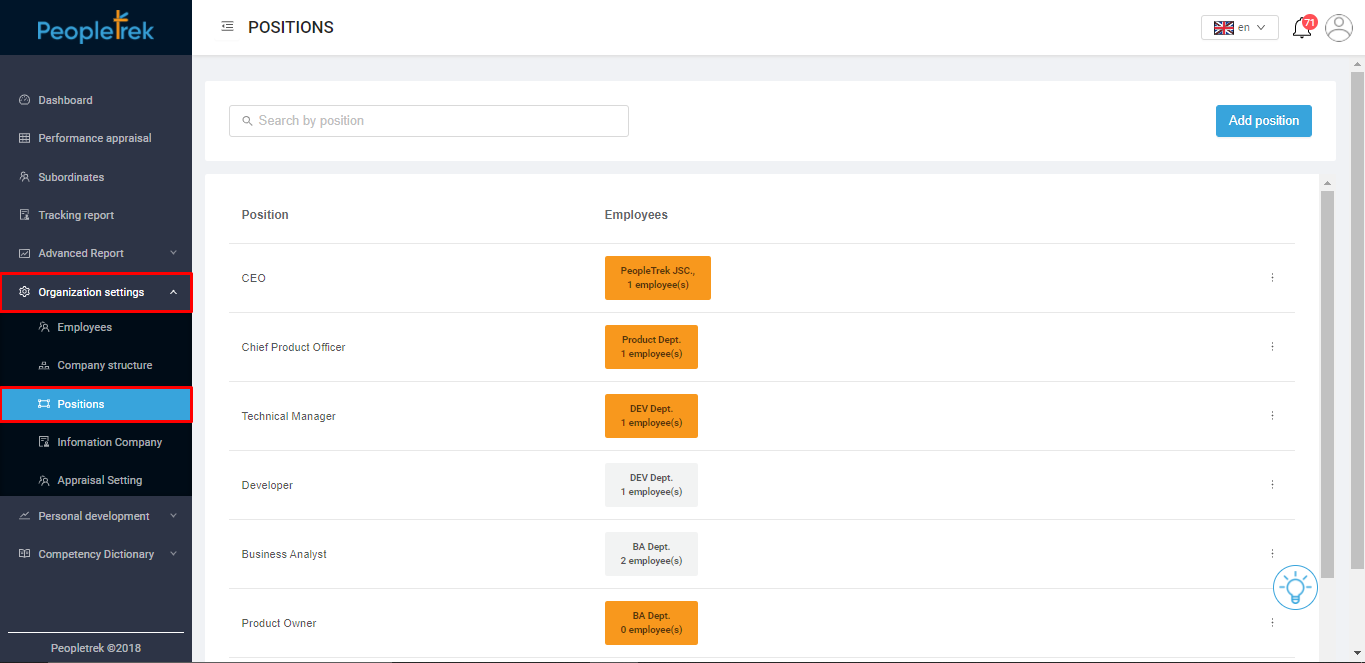Click PeopleTrek JSC. employee badge

[657, 278]
